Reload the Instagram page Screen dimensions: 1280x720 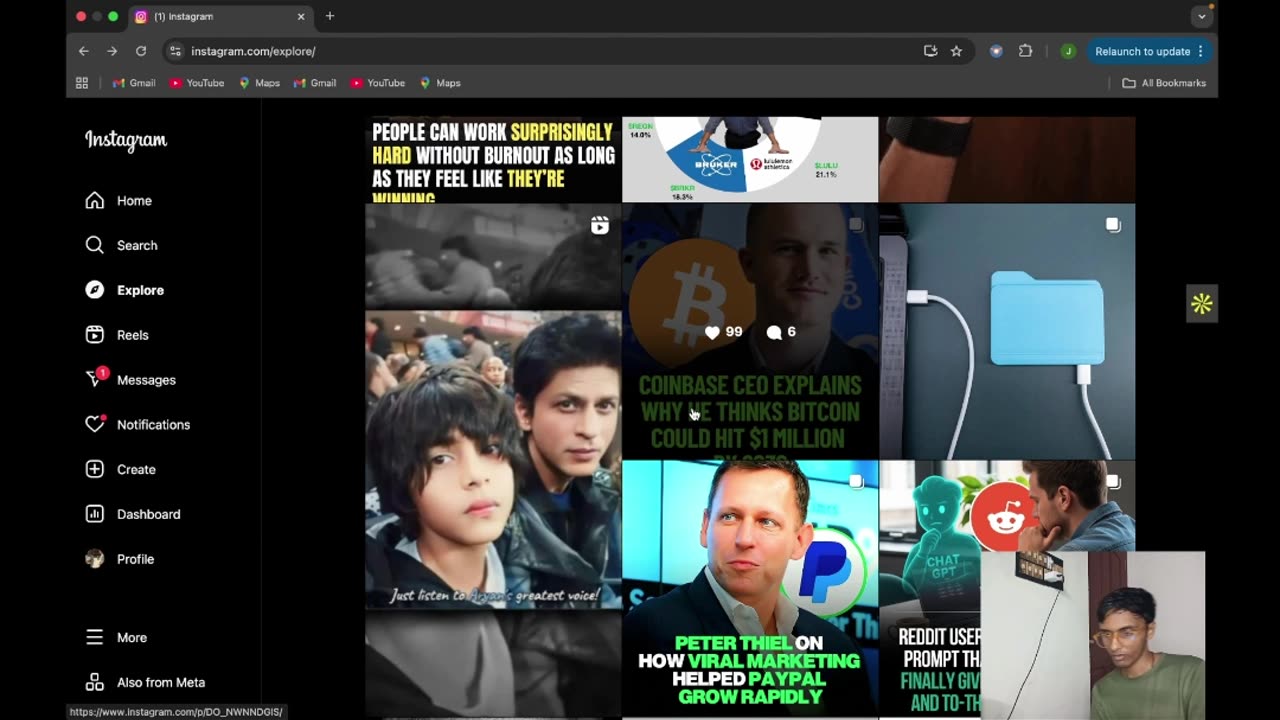(141, 51)
